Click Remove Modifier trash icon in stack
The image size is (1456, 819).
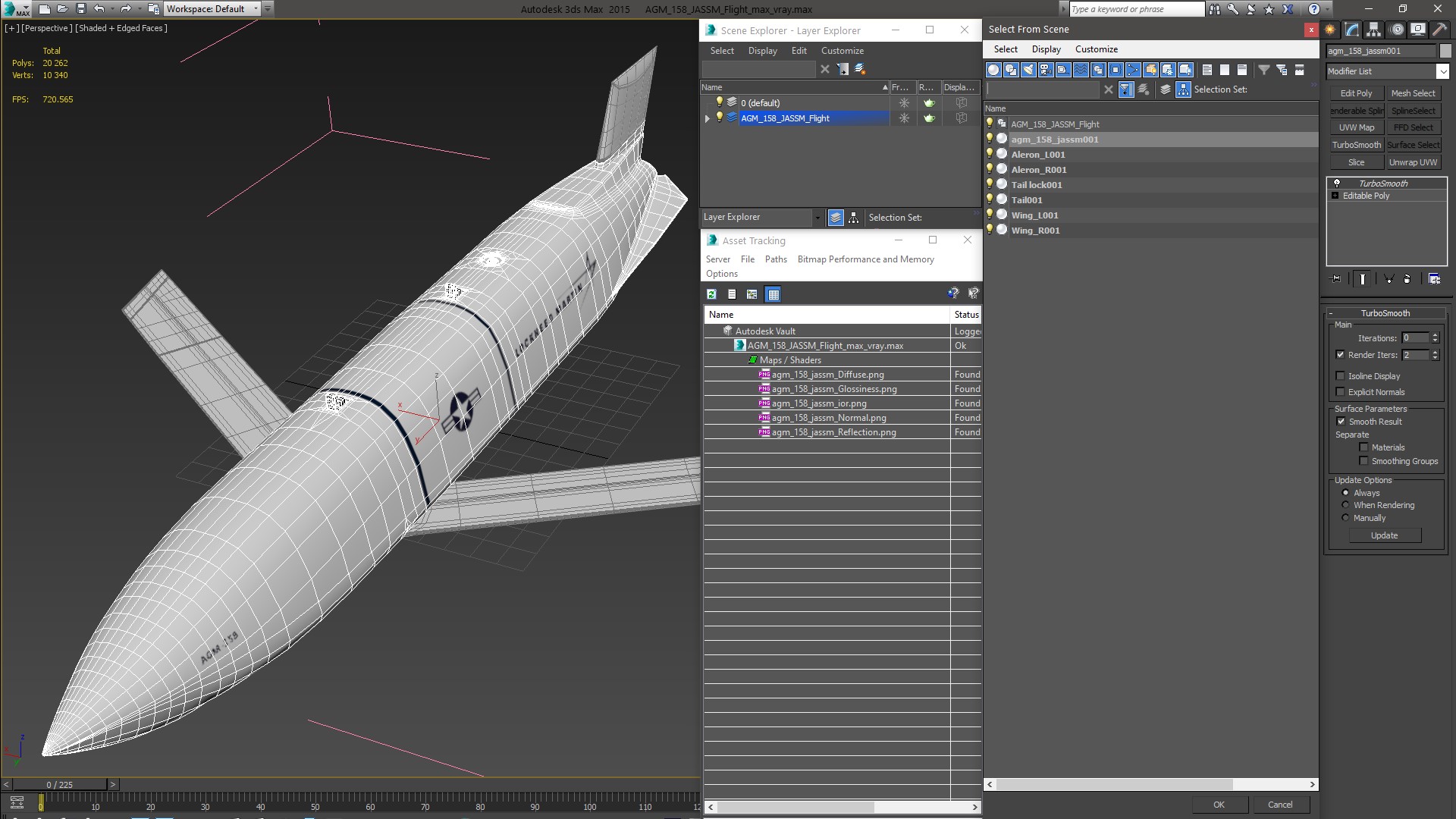pyautogui.click(x=1407, y=279)
